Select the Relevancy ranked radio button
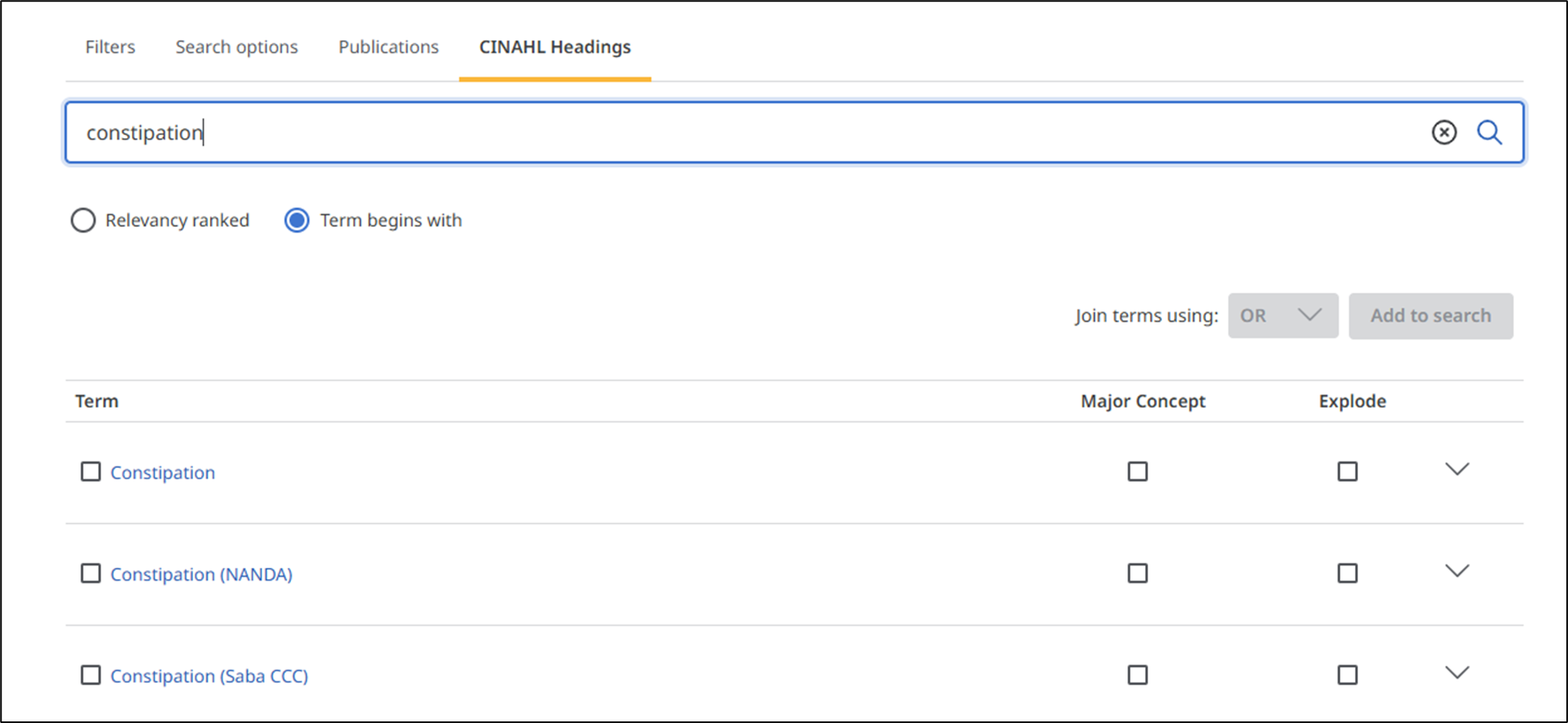Screen dimensions: 1568x723 [83, 220]
